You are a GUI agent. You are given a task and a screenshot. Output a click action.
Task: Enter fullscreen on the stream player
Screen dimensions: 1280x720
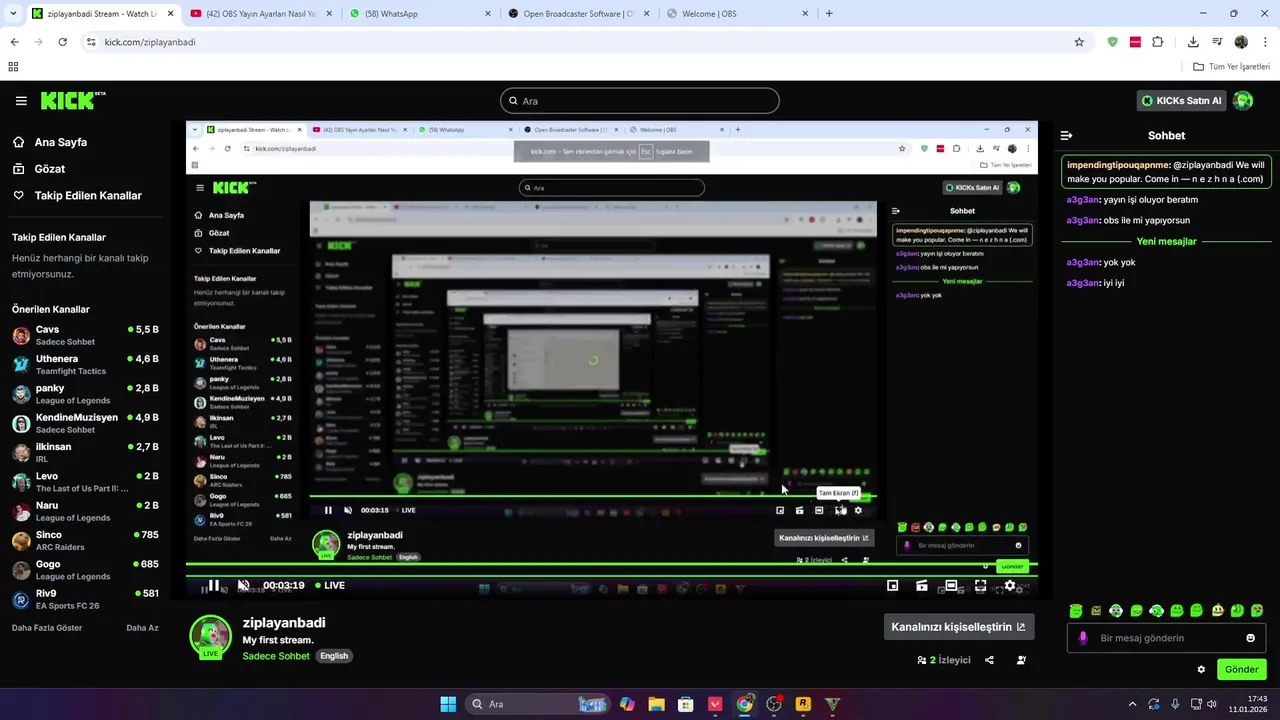click(980, 586)
